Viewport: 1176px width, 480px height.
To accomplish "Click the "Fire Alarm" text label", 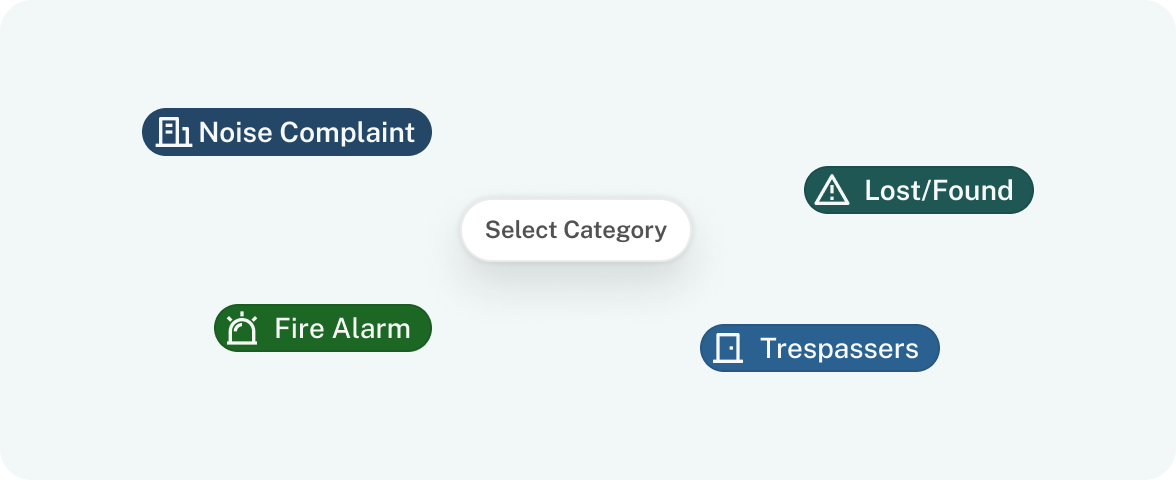I will (343, 328).
